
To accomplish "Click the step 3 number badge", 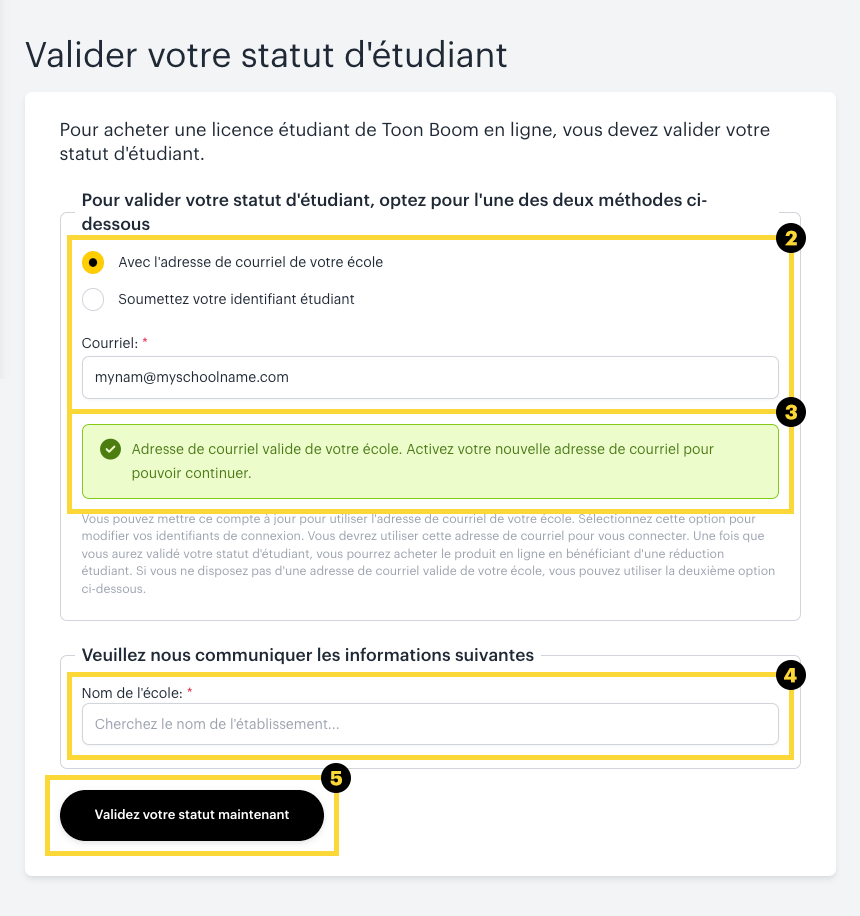I will point(790,411).
